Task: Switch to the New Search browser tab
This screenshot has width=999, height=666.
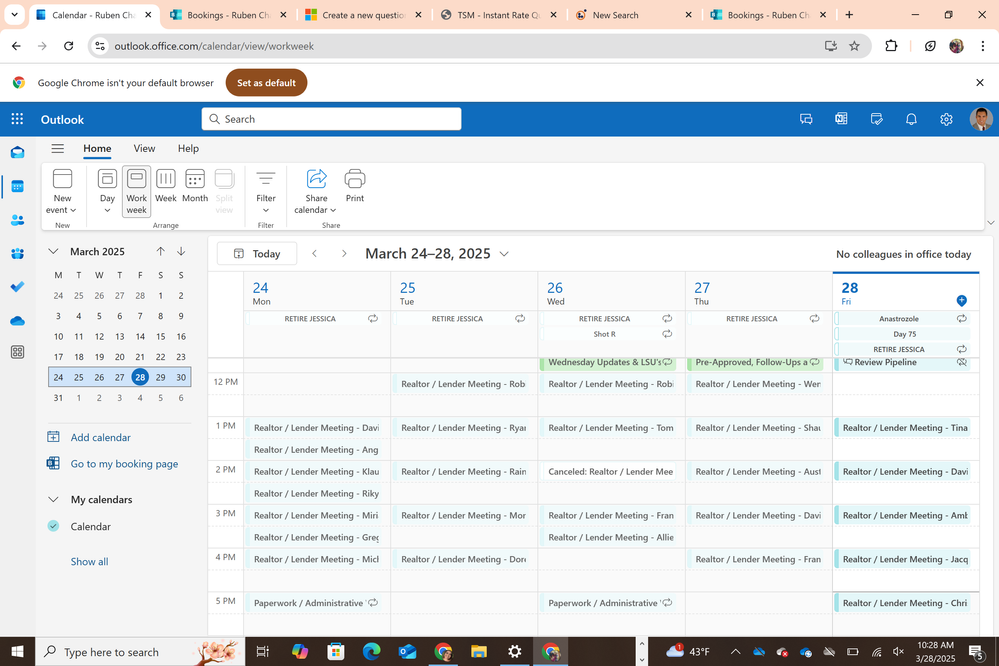Action: [x=633, y=15]
